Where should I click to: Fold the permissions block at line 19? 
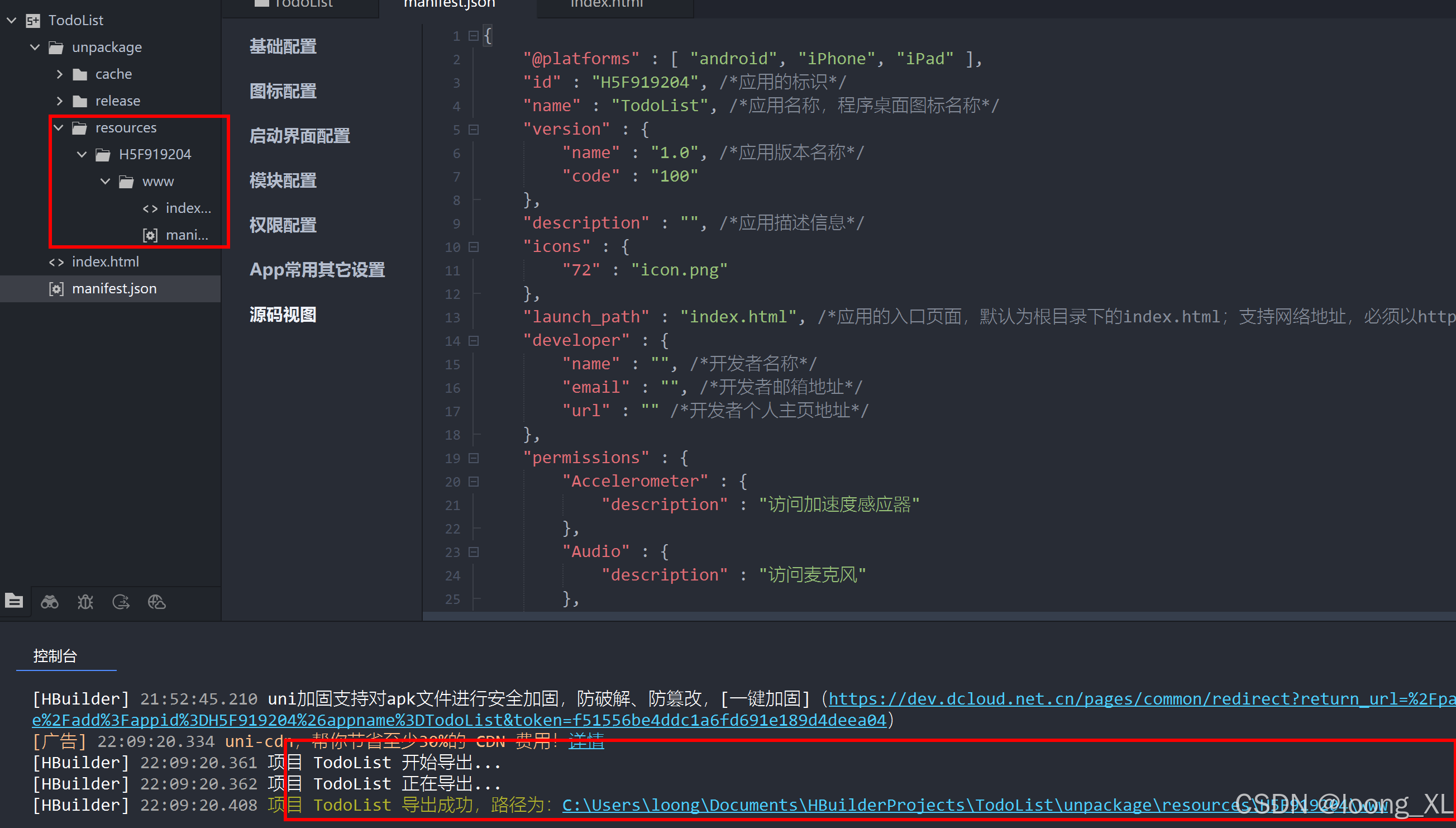(x=474, y=458)
